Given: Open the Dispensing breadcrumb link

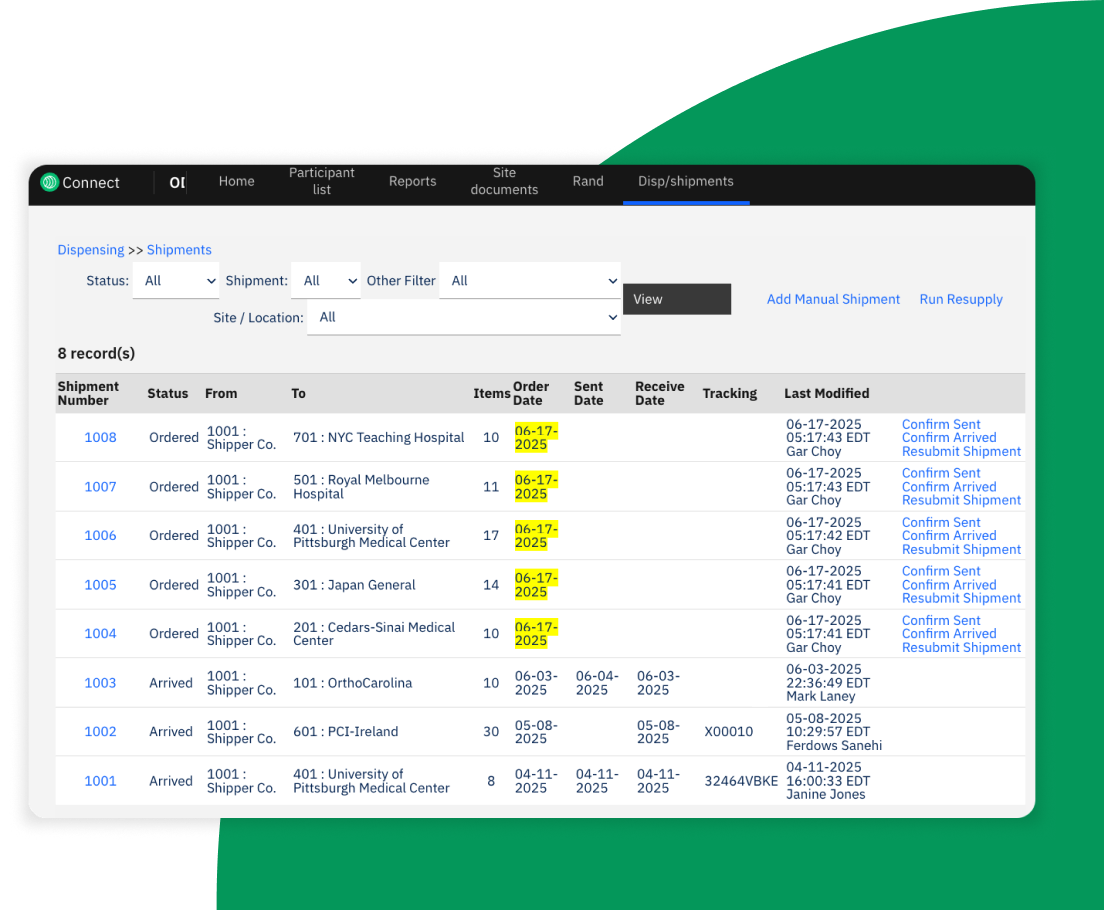Looking at the screenshot, I should click(x=91, y=249).
